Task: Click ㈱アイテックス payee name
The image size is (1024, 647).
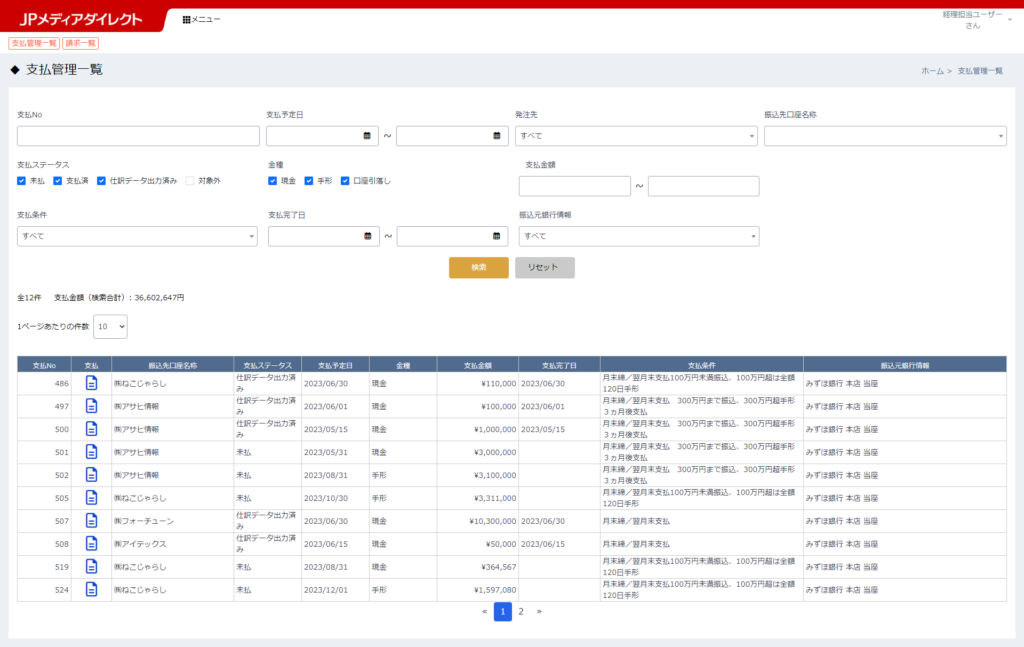Action: (140, 544)
